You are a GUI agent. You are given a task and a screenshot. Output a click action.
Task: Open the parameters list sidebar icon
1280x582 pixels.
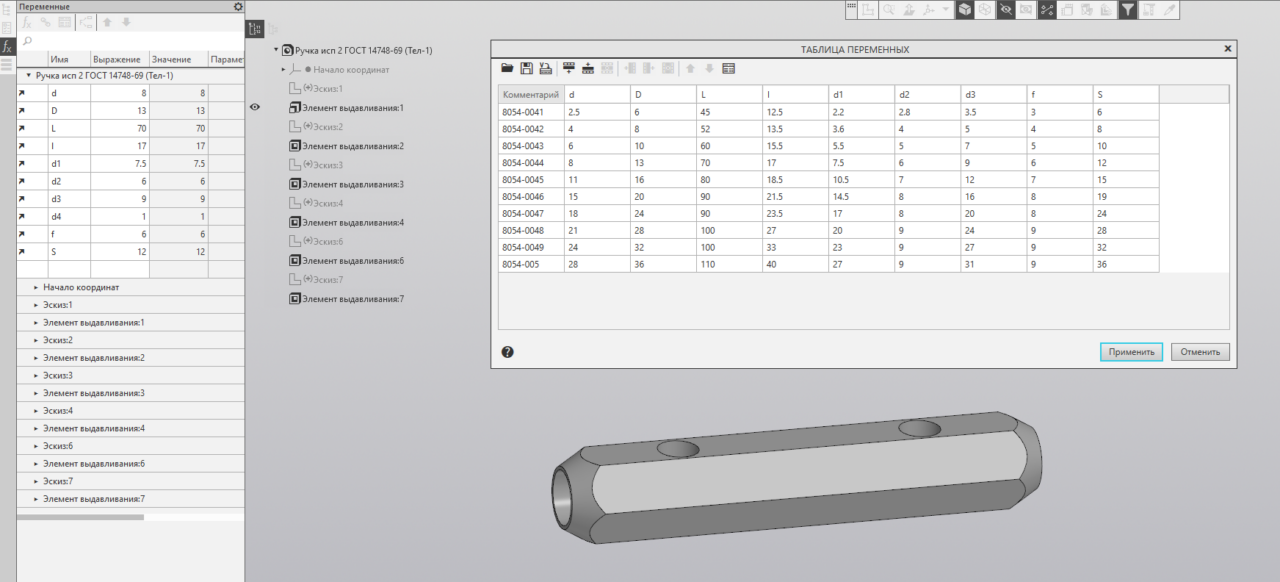point(7,28)
